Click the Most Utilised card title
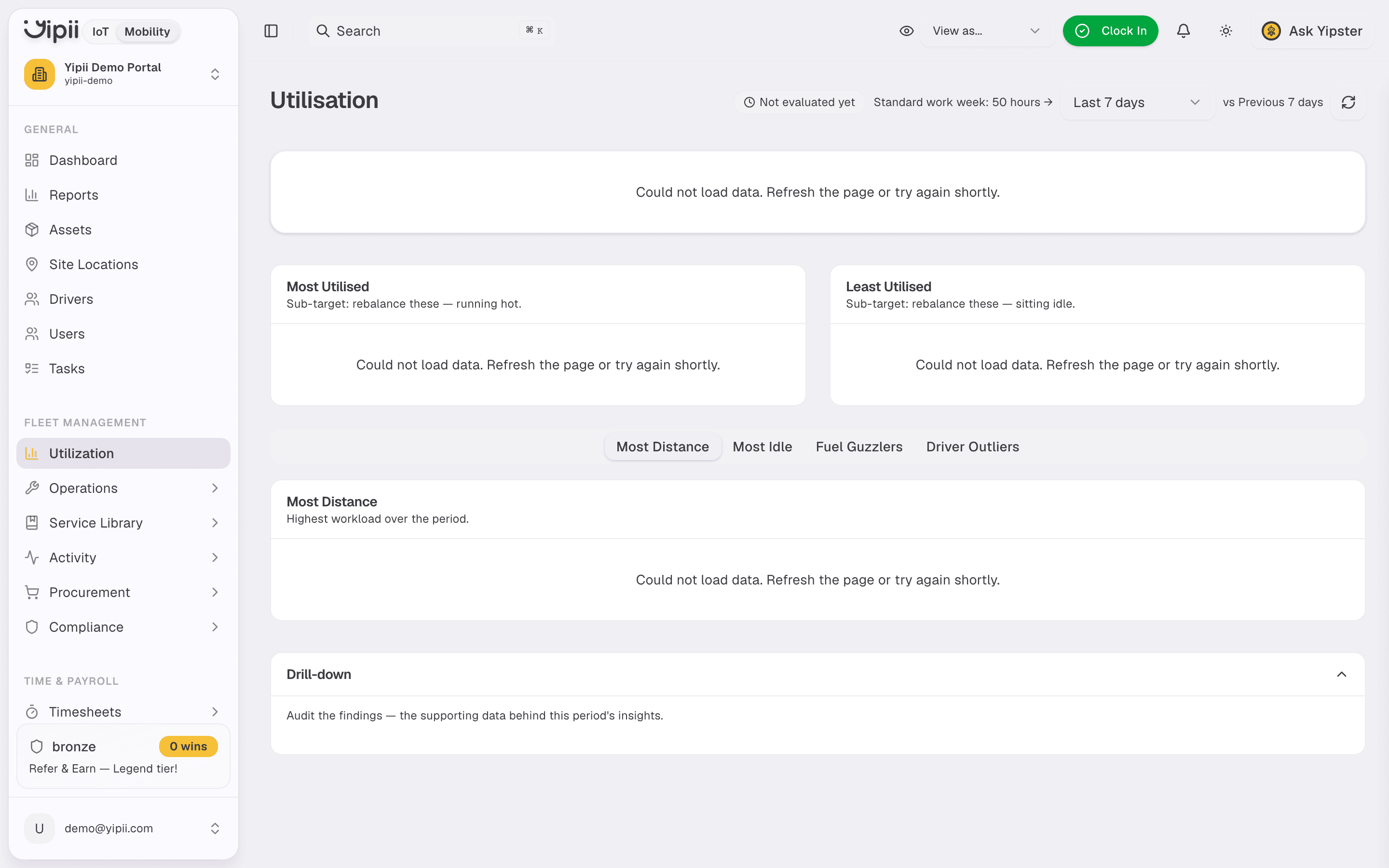The height and width of the screenshot is (868, 1389). (328, 286)
